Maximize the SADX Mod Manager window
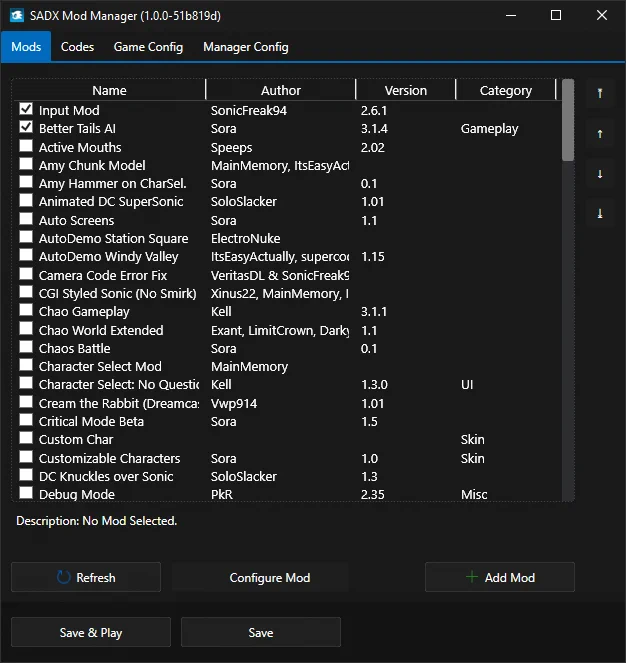Screen dimensions: 626x663 [556, 15]
